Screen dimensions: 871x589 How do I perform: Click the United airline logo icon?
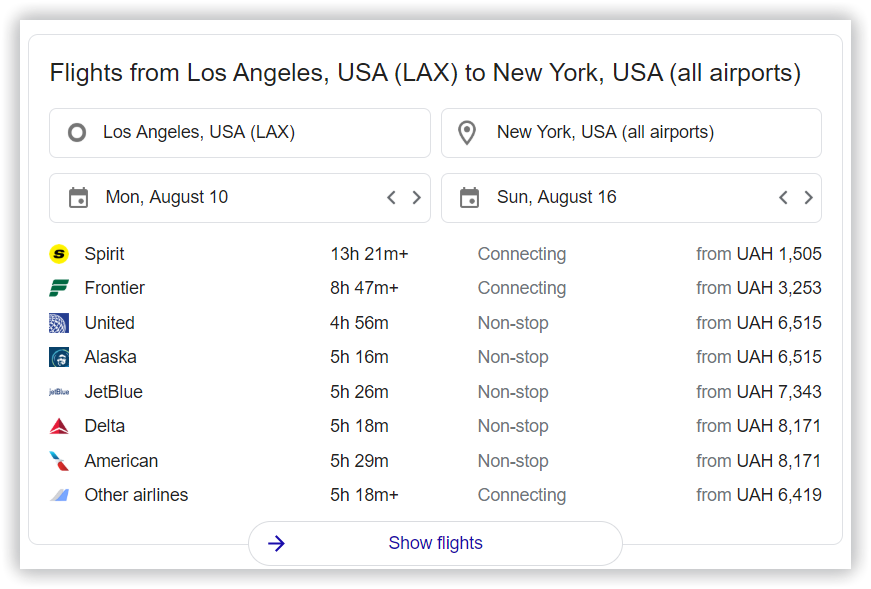59,323
